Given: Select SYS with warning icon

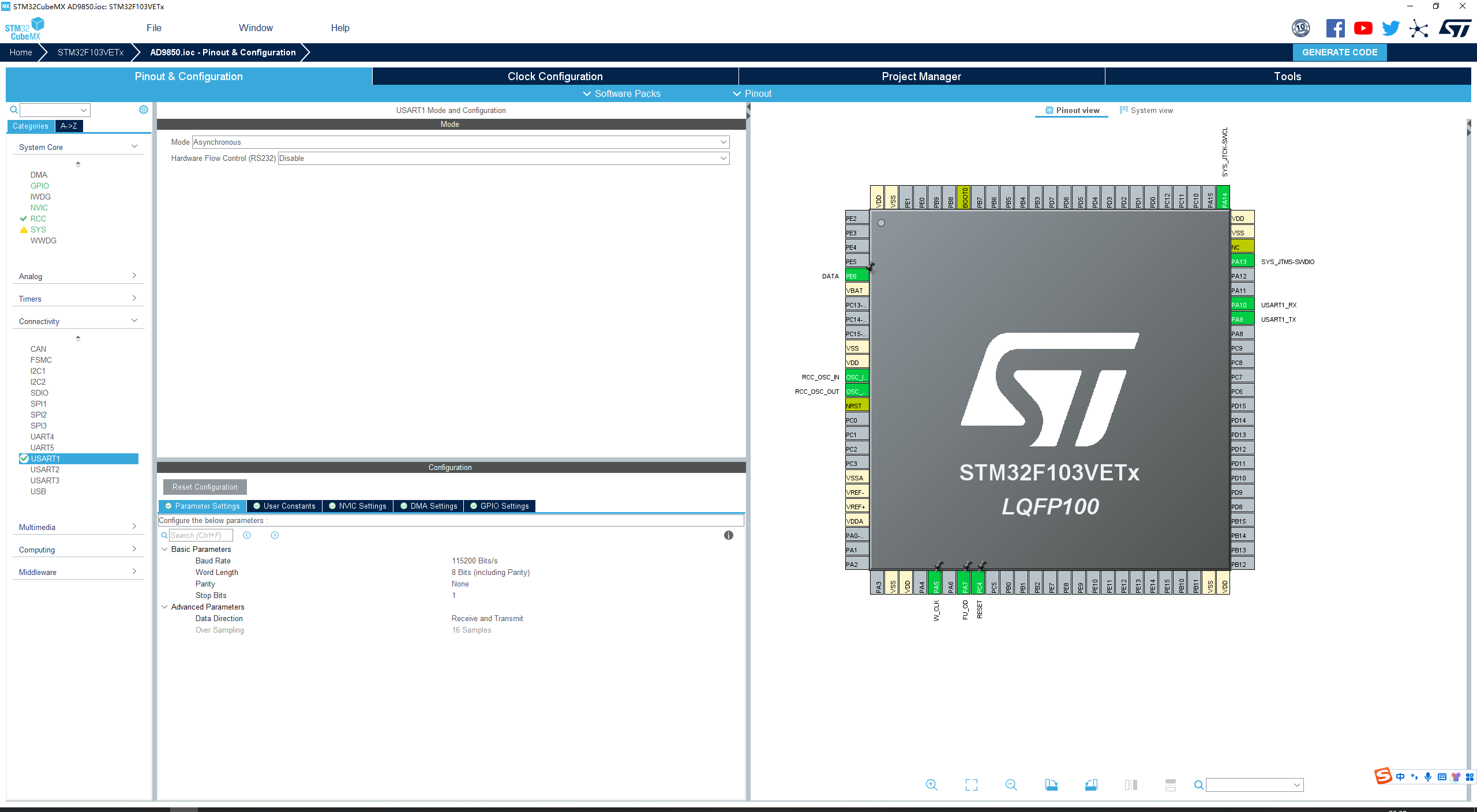Looking at the screenshot, I should (38, 230).
